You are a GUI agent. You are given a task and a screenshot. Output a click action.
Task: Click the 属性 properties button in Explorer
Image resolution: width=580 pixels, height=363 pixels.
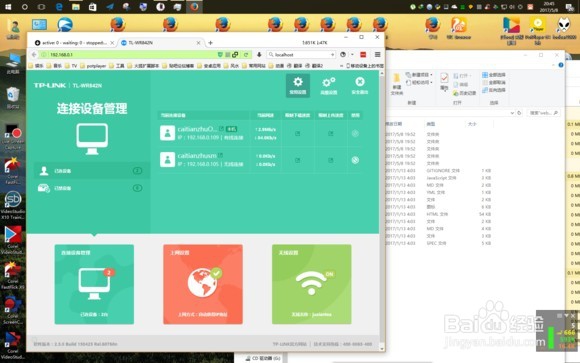point(444,81)
